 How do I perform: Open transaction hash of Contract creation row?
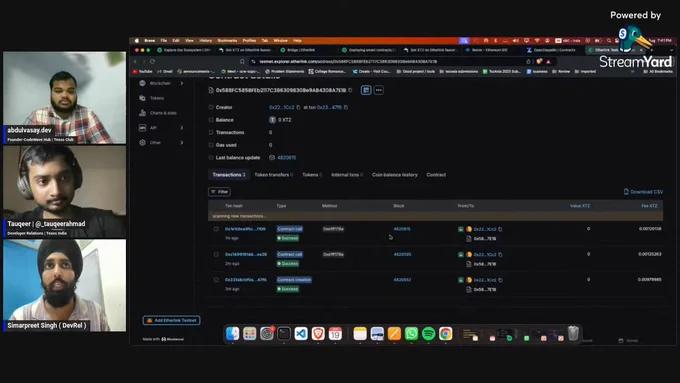point(245,280)
